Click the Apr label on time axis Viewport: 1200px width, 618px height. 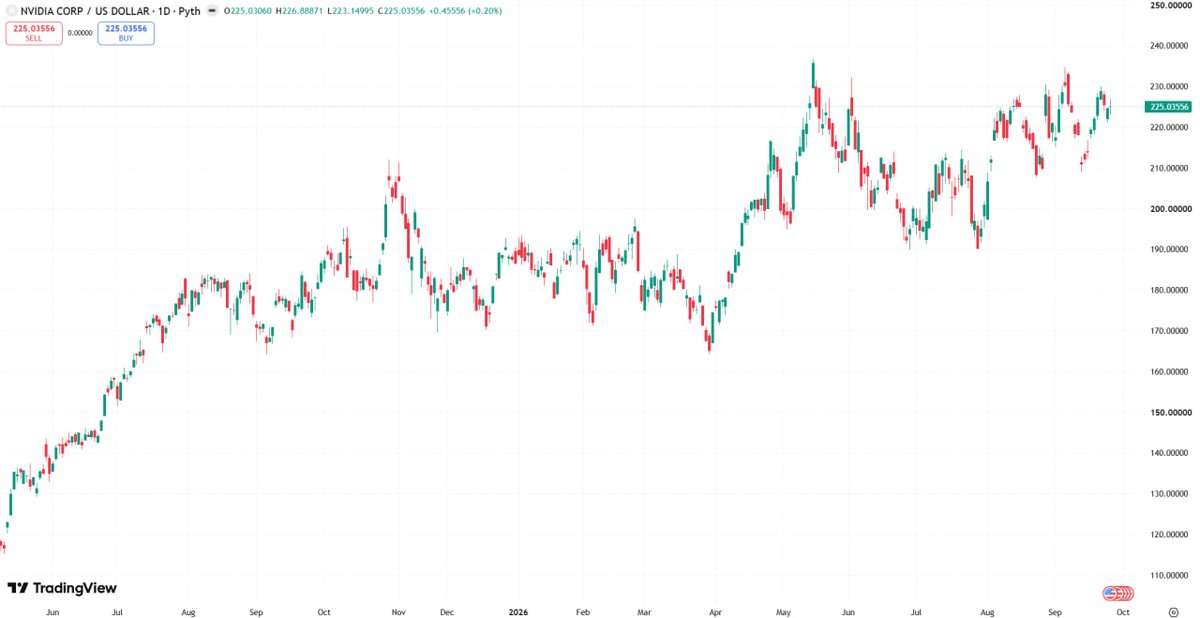point(714,610)
